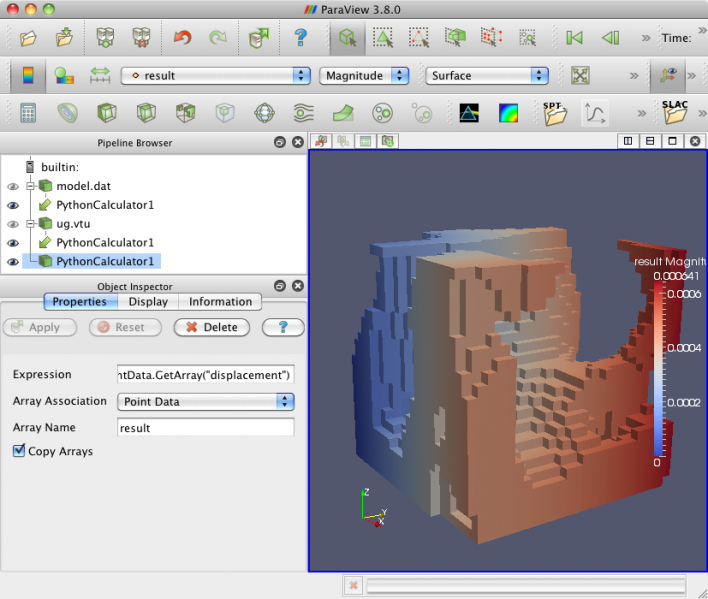Toggle color legend visibility icon
Viewport: 708px width, 599px height.
(x=28, y=75)
